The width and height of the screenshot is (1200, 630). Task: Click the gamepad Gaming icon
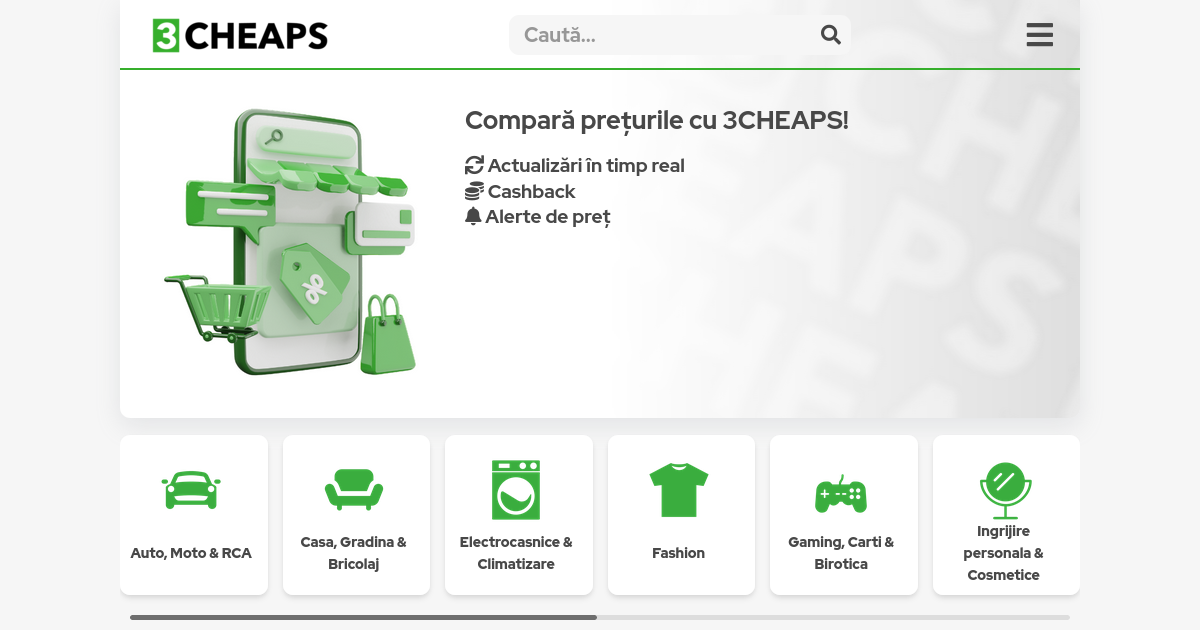tap(841, 493)
